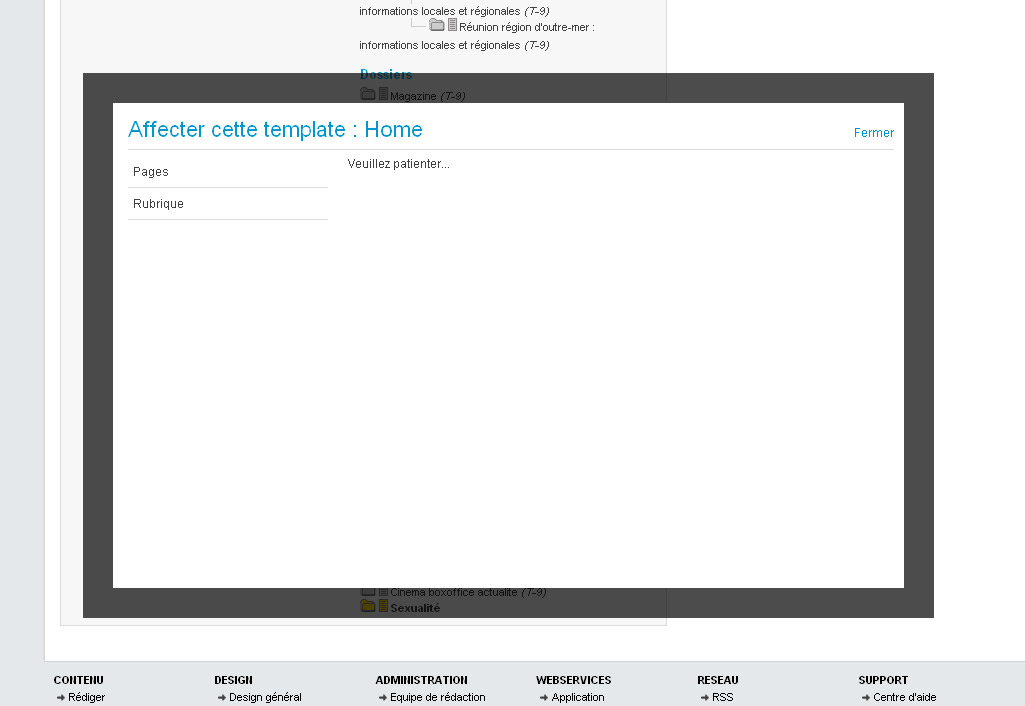Click the folder icon beside Réunion région d'outre-mer
Screen dimensions: 1025x706
(437, 26)
